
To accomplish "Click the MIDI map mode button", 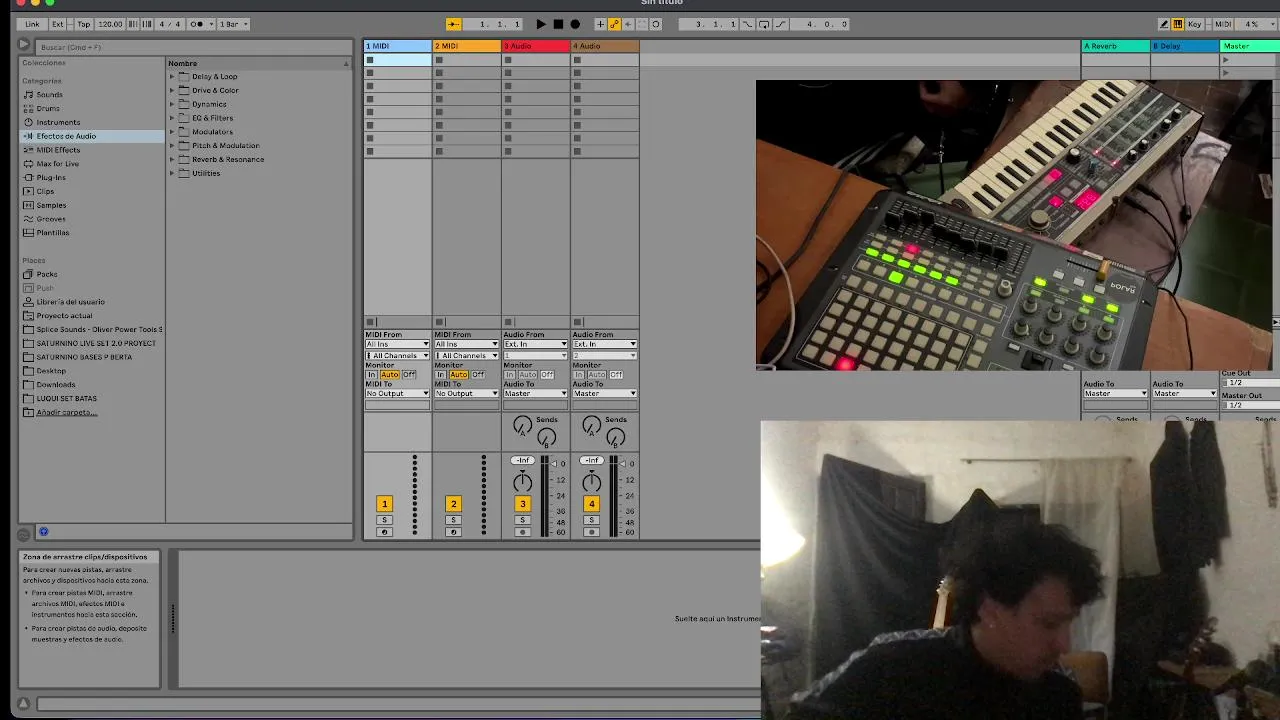I will click(1223, 24).
